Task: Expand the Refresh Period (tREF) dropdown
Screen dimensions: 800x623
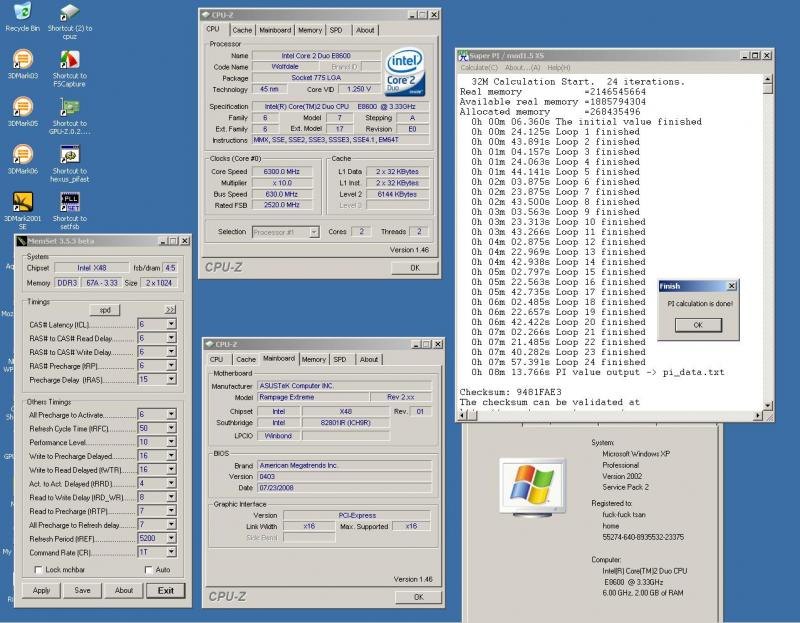Action: [x=171, y=538]
